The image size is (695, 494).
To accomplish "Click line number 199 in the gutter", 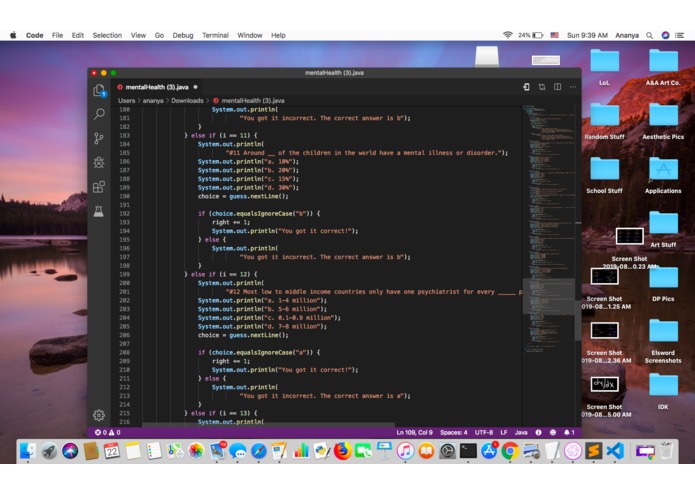I will [x=125, y=274].
